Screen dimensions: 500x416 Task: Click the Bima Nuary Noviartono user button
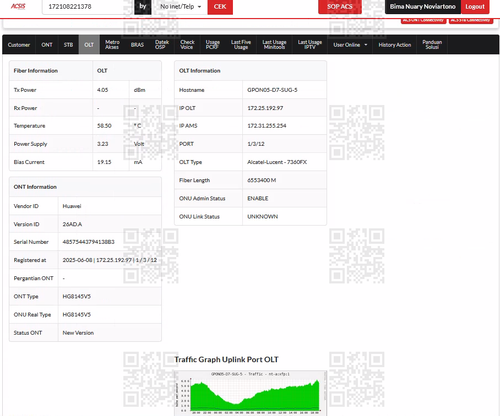pos(423,7)
